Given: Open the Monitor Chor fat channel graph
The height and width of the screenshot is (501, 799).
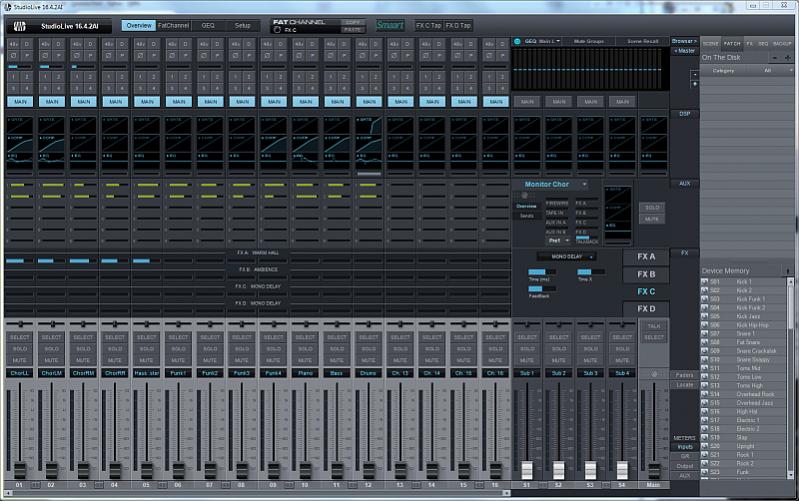Looking at the screenshot, I should pyautogui.click(x=618, y=215).
